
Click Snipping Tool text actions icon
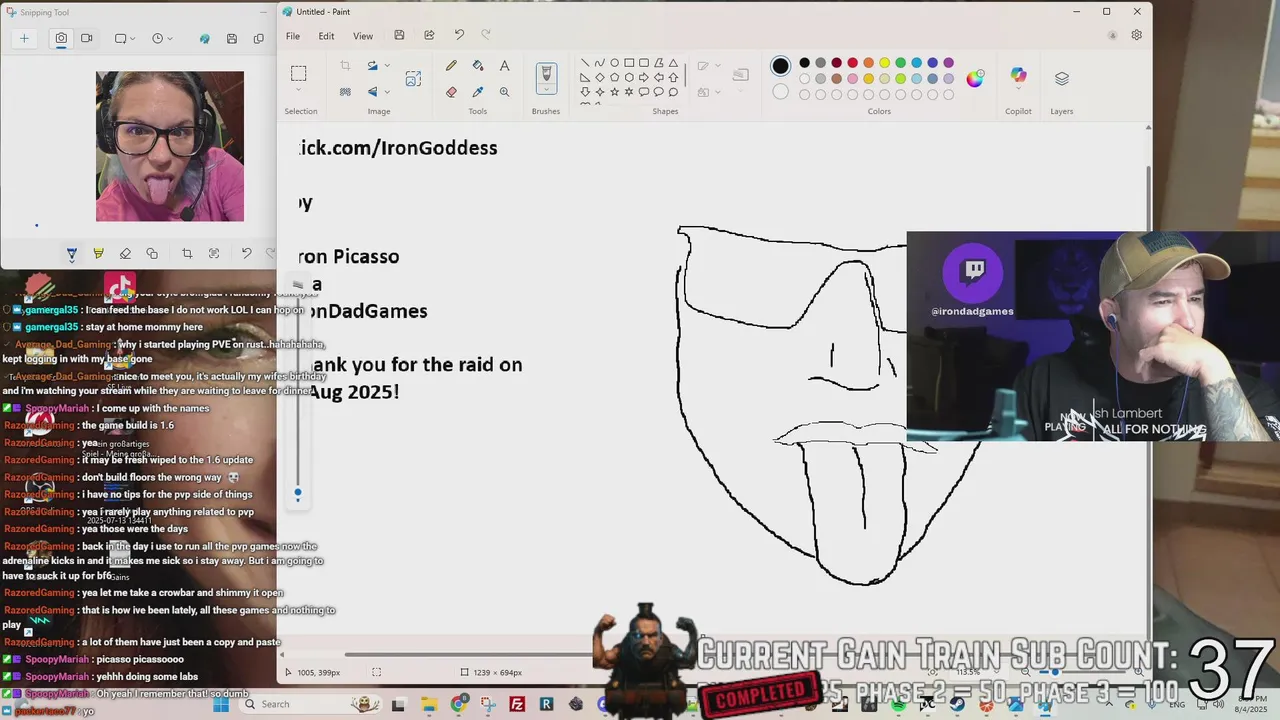coord(214,254)
